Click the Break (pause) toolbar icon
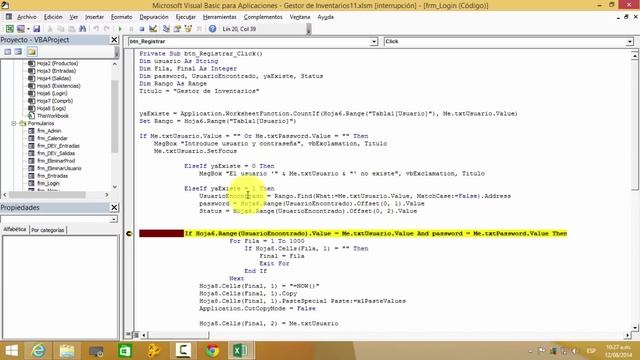Viewport: 640px width, 360px height. 131,29
